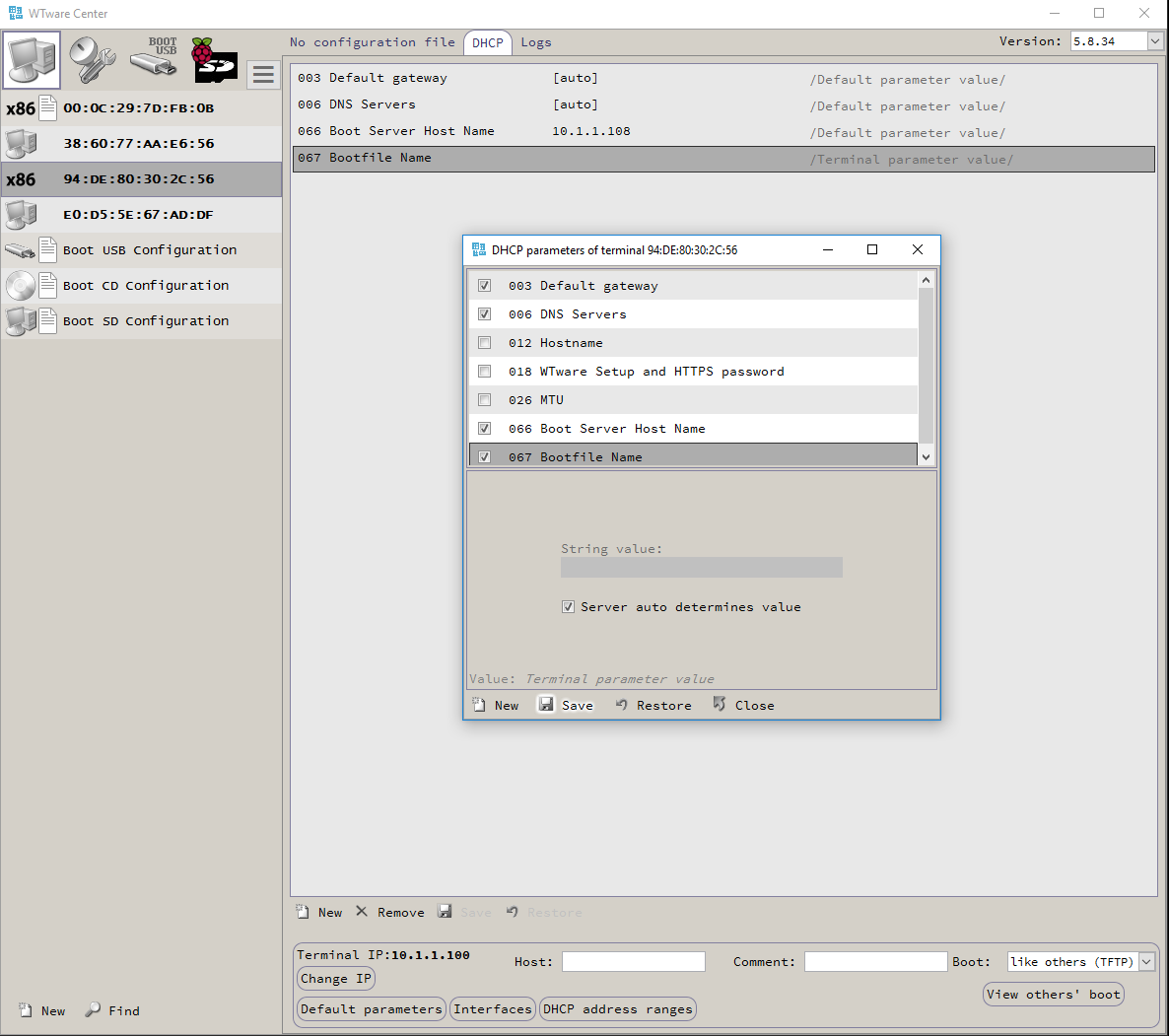This screenshot has width=1169, height=1036.
Task: Click the Find magnifier in left panel
Action: pyautogui.click(x=94, y=1010)
